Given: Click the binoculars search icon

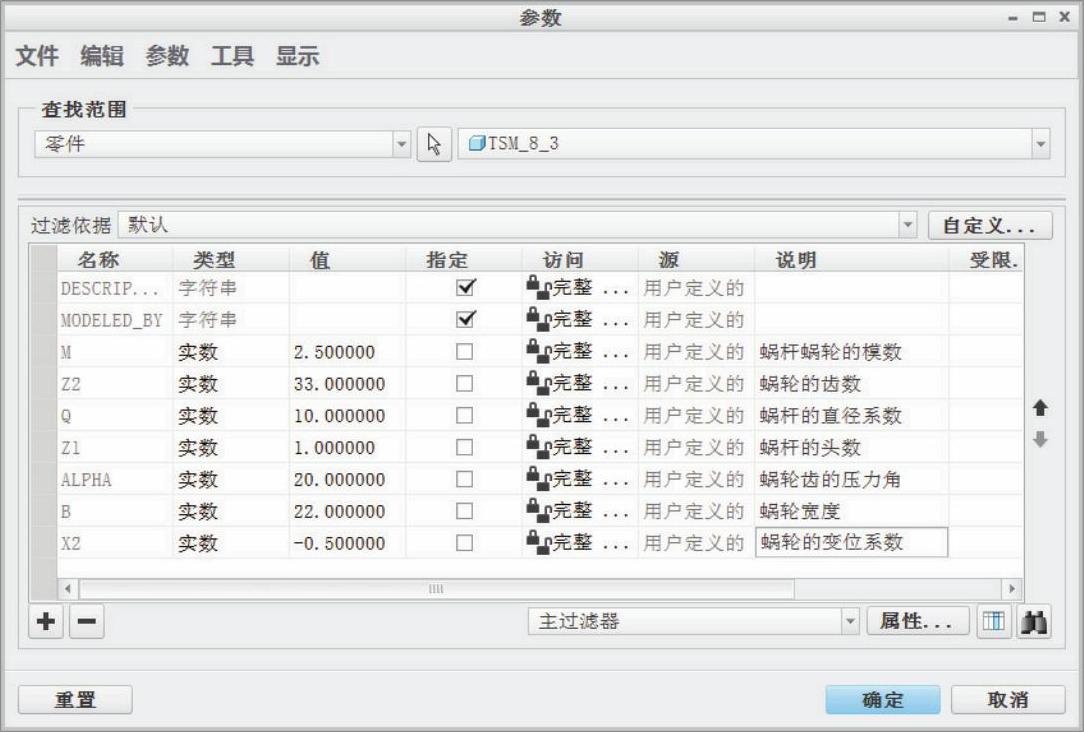Looking at the screenshot, I should coord(1031,622).
